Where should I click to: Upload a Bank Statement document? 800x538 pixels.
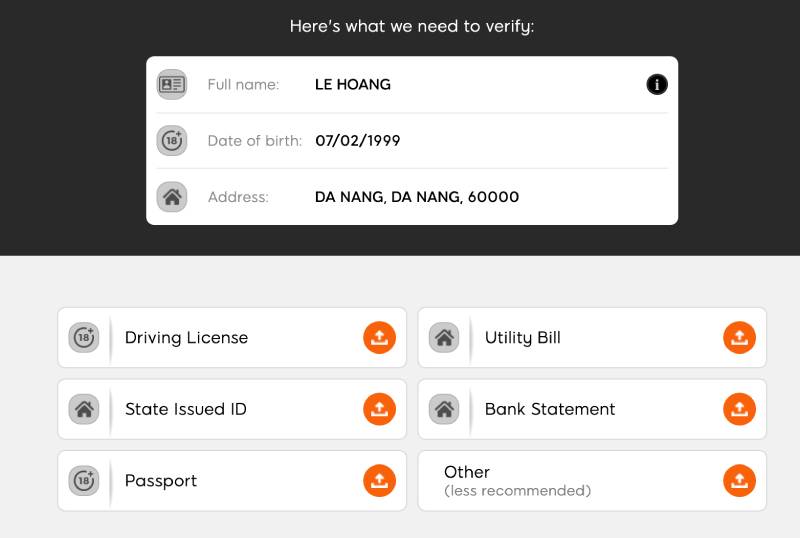[739, 409]
